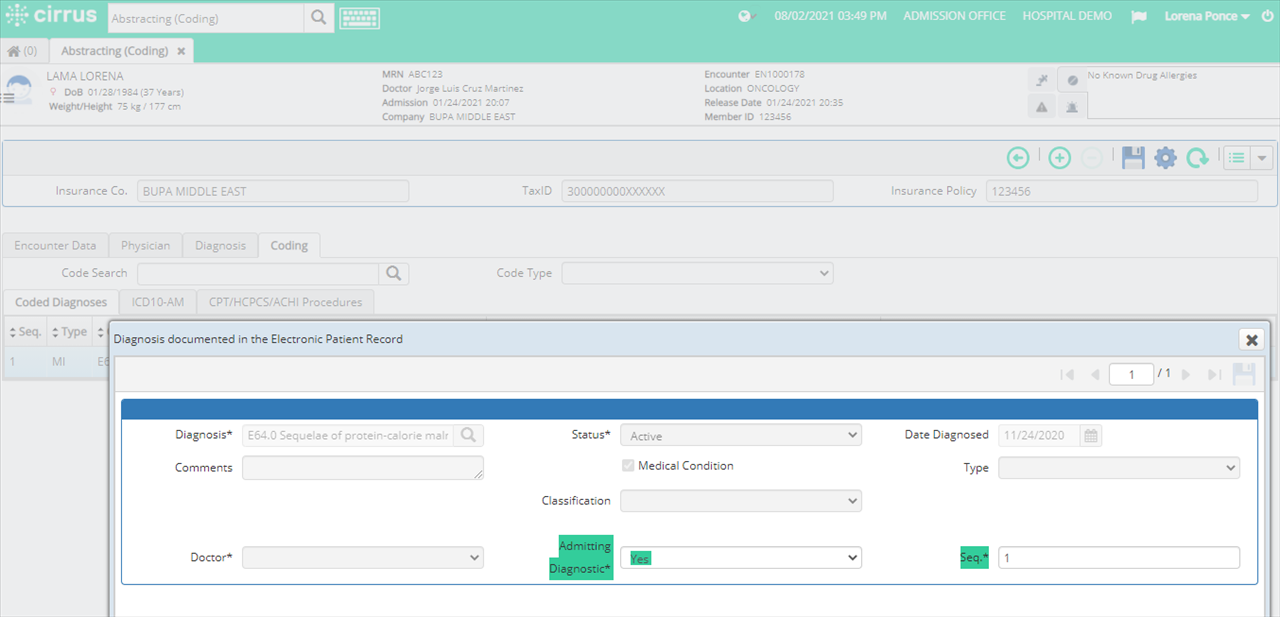Click the dialog save diskette icon

click(1243, 374)
